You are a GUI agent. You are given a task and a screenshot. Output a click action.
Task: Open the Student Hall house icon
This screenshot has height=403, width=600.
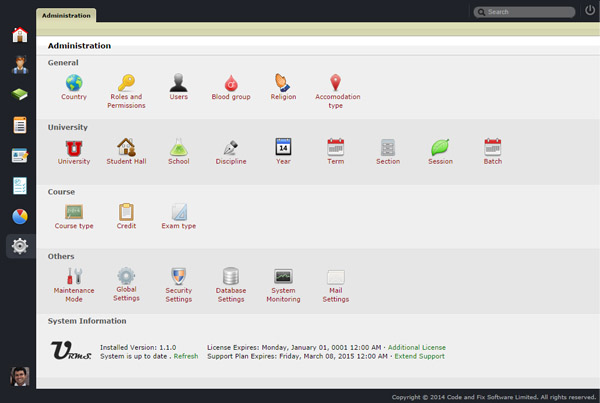tap(126, 147)
